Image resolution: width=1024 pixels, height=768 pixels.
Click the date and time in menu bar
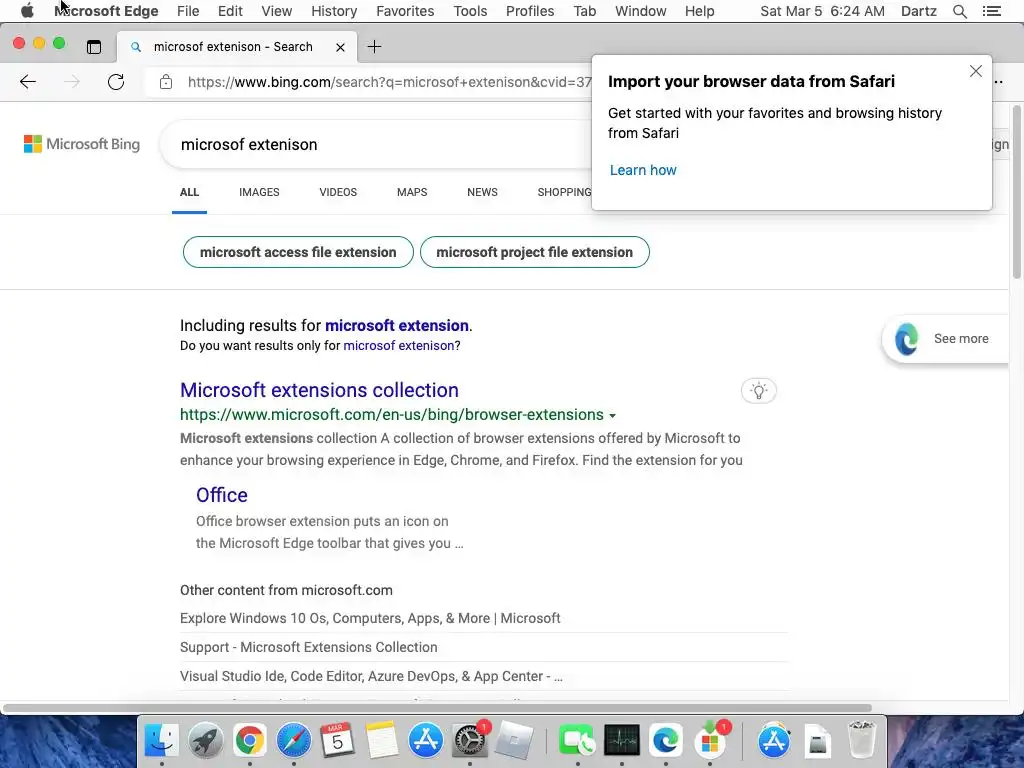(x=822, y=11)
